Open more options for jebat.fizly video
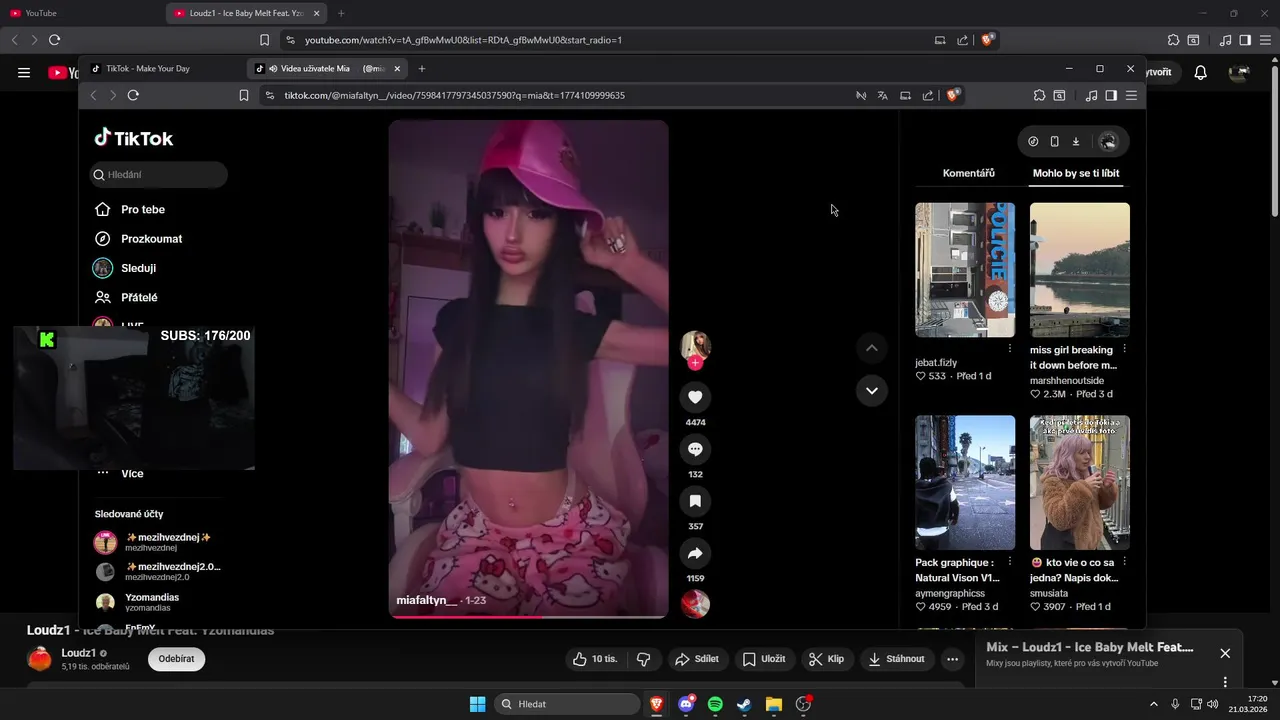Image resolution: width=1280 pixels, height=720 pixels. click(1010, 349)
